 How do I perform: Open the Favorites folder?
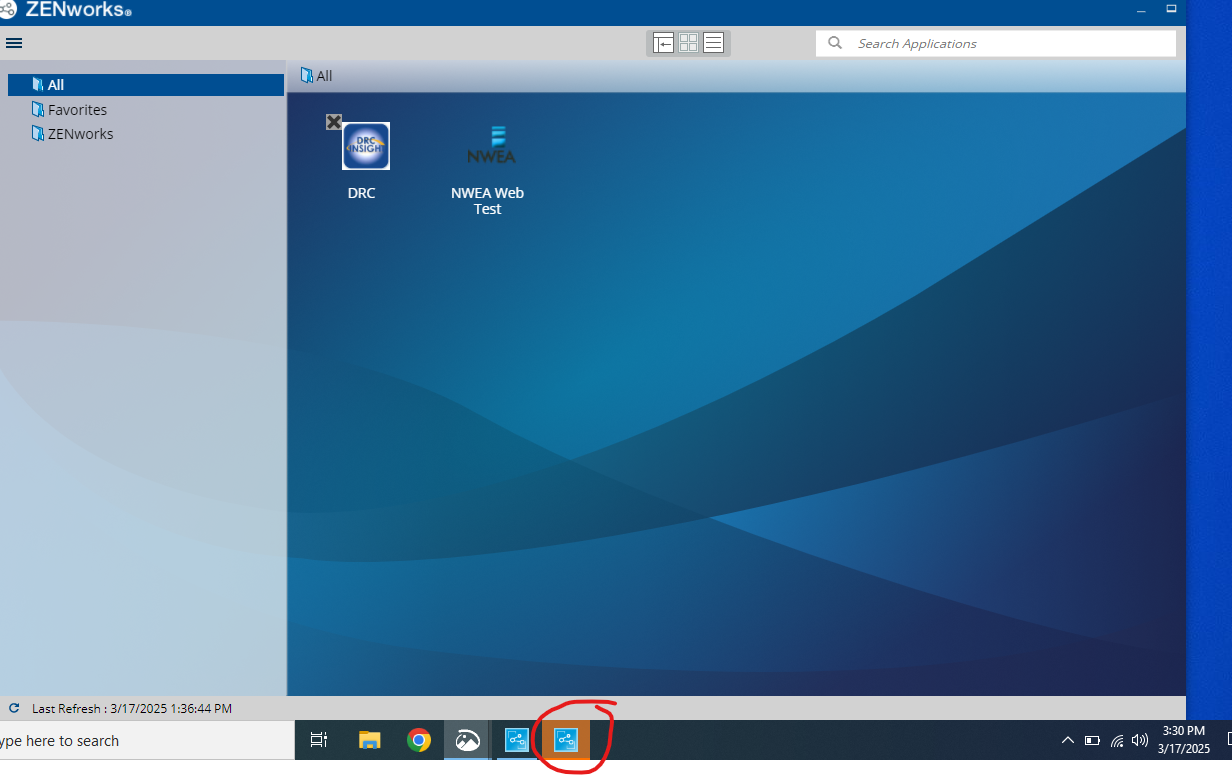coord(77,110)
